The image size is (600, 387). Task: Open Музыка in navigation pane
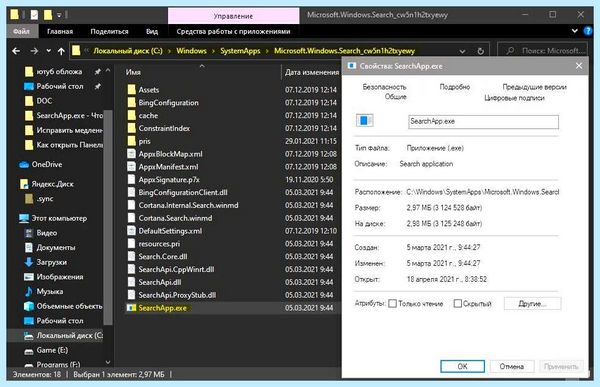click(50, 291)
